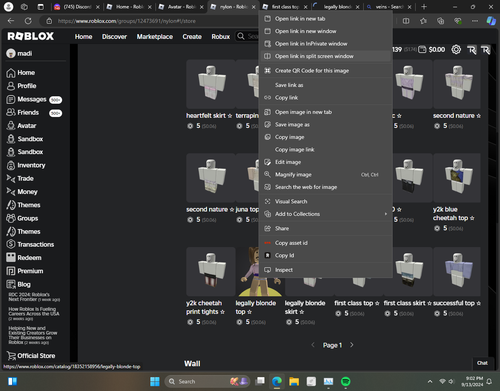This screenshot has width=500, height=391.
Task: Expand Add to Collections submenu
Action: (x=326, y=214)
